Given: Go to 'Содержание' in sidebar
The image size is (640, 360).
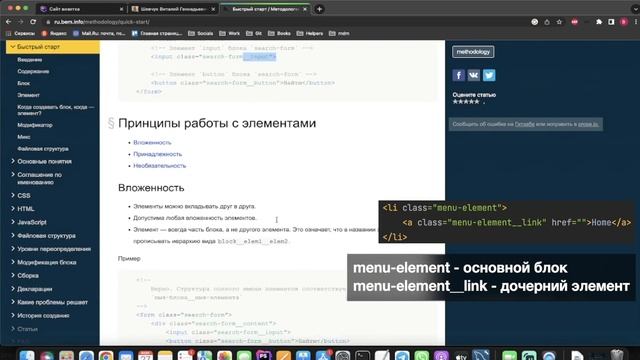Looking at the screenshot, I should (33, 71).
